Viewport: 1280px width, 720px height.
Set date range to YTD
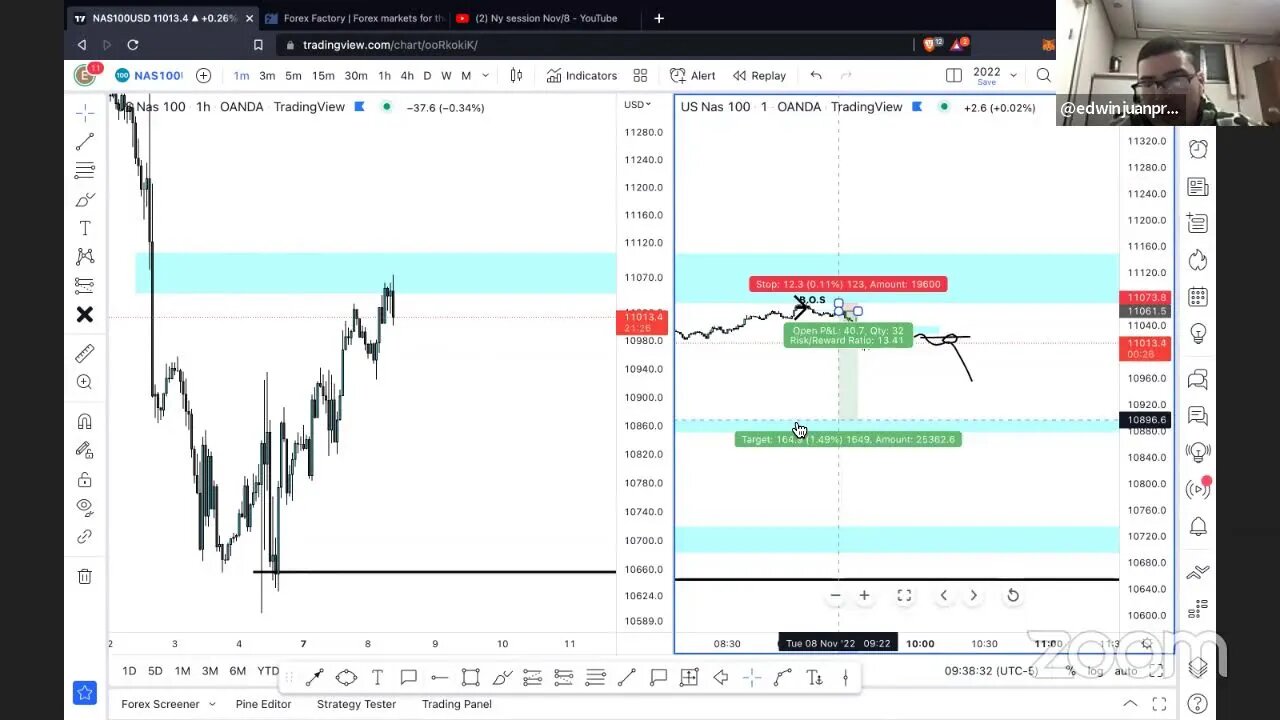[x=268, y=671]
